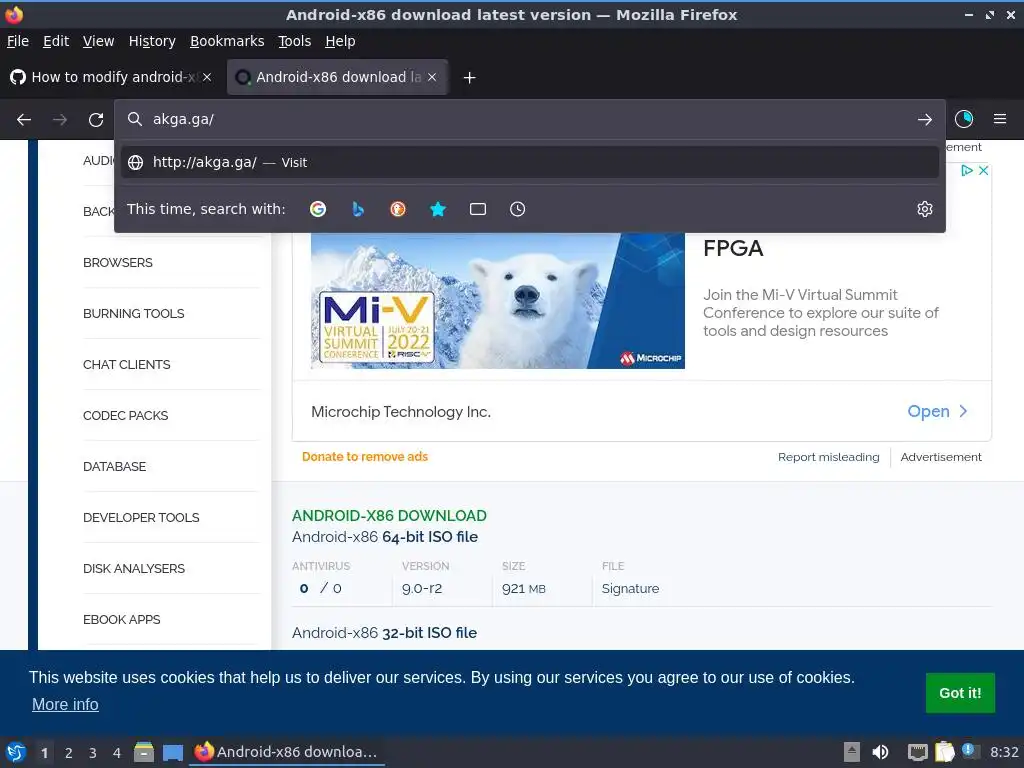Open the Tools menu
The image size is (1024, 768).
tap(295, 41)
